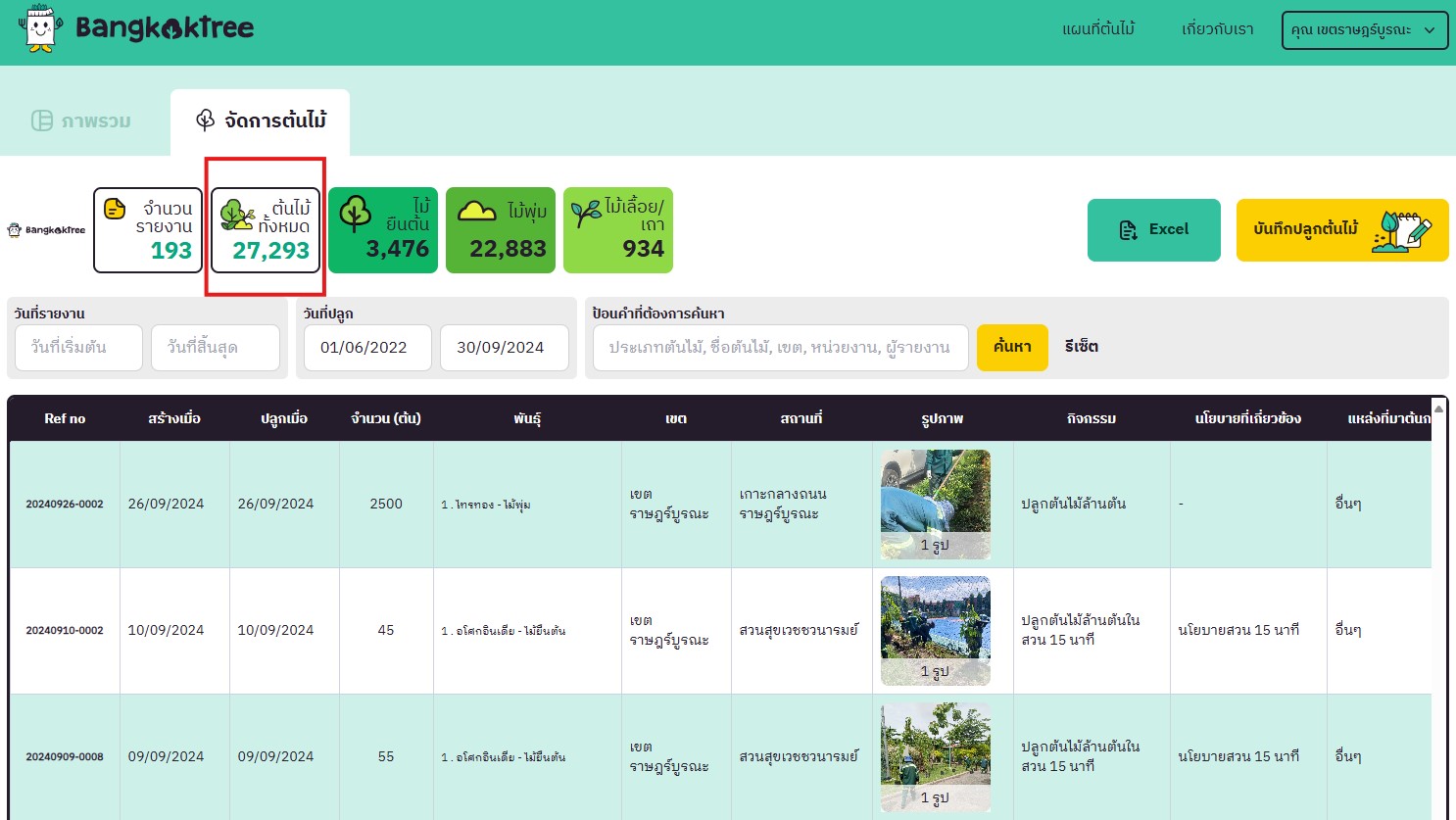
Task: Switch to the ภาพรวม overview tab
Action: (82, 121)
